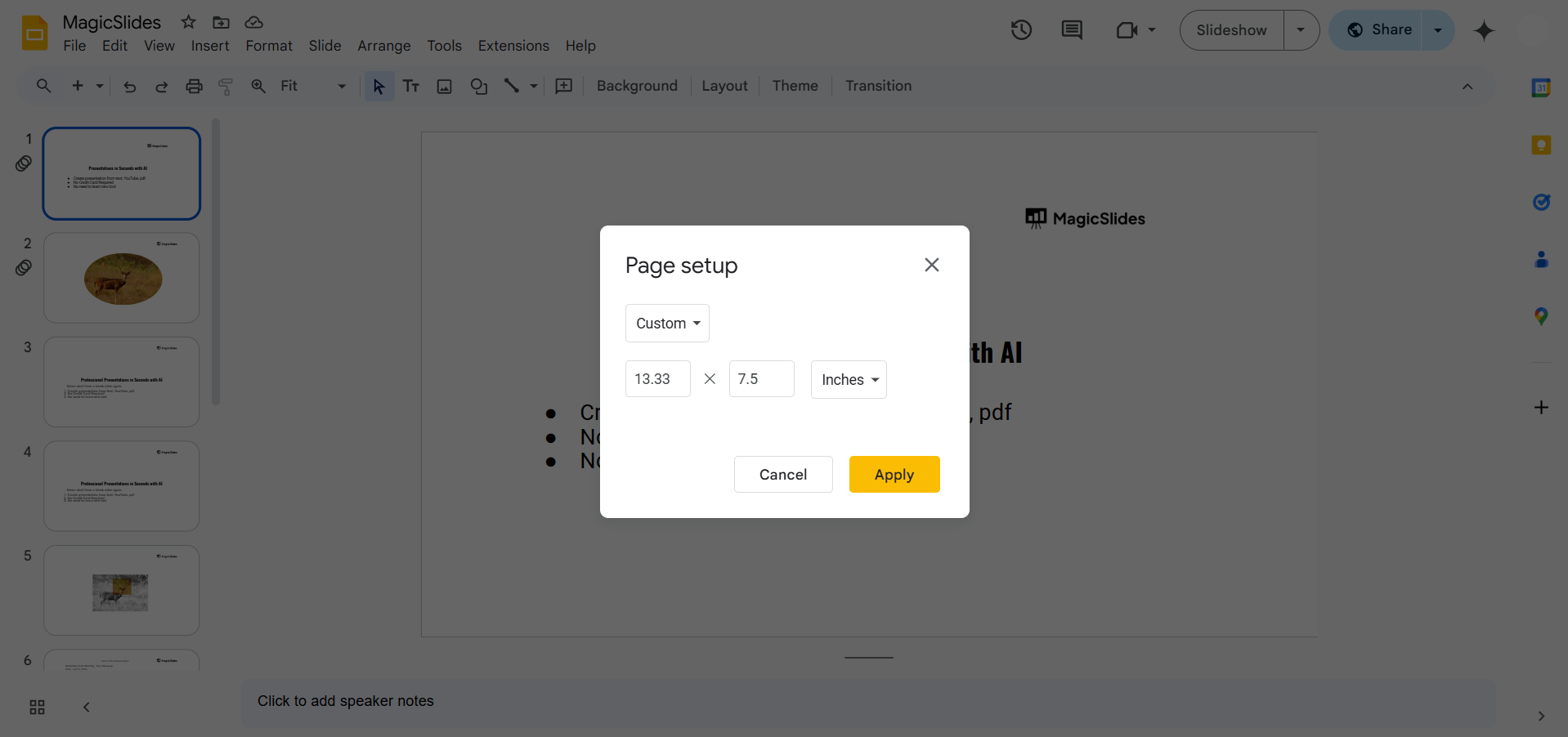The height and width of the screenshot is (737, 1568).
Task: Click the speaker notes area
Action: (x=868, y=702)
